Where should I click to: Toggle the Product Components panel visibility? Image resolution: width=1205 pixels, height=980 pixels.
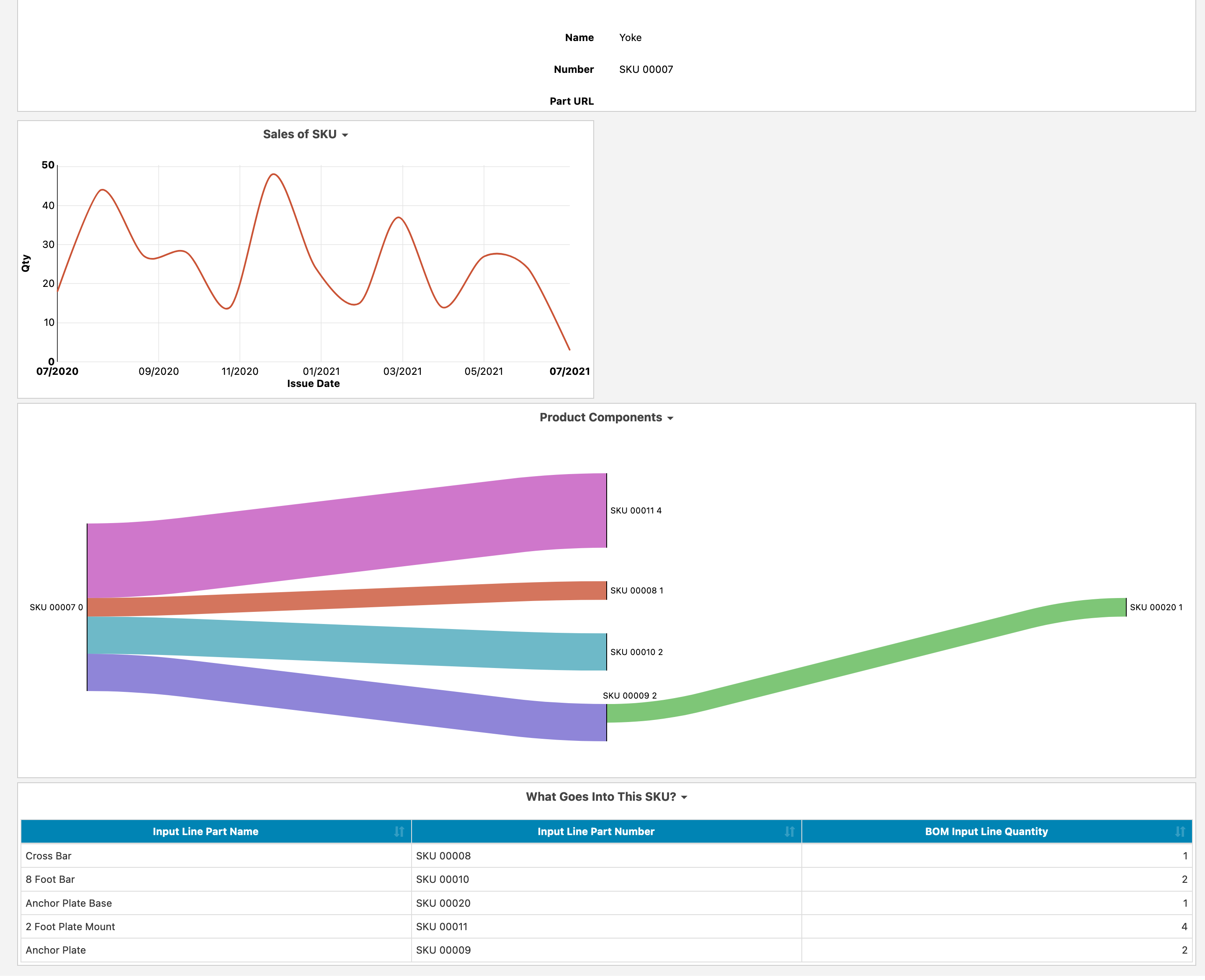(671, 418)
